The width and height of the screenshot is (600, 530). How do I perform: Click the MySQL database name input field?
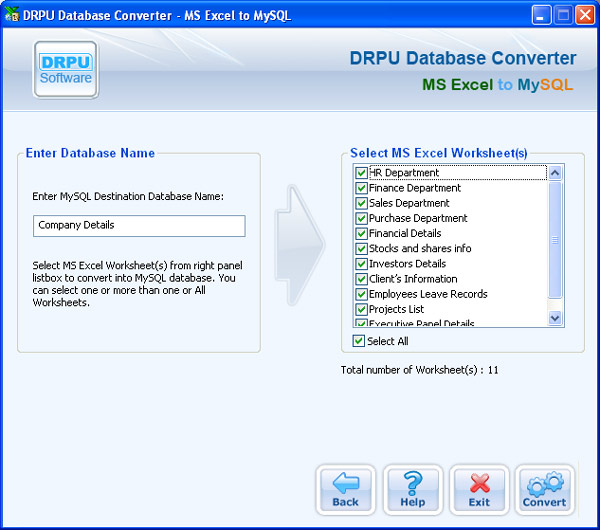point(139,226)
